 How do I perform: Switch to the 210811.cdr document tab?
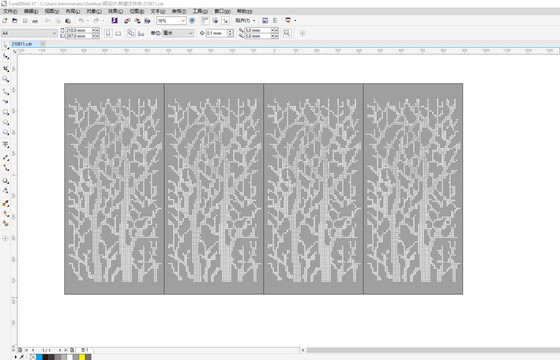24,44
